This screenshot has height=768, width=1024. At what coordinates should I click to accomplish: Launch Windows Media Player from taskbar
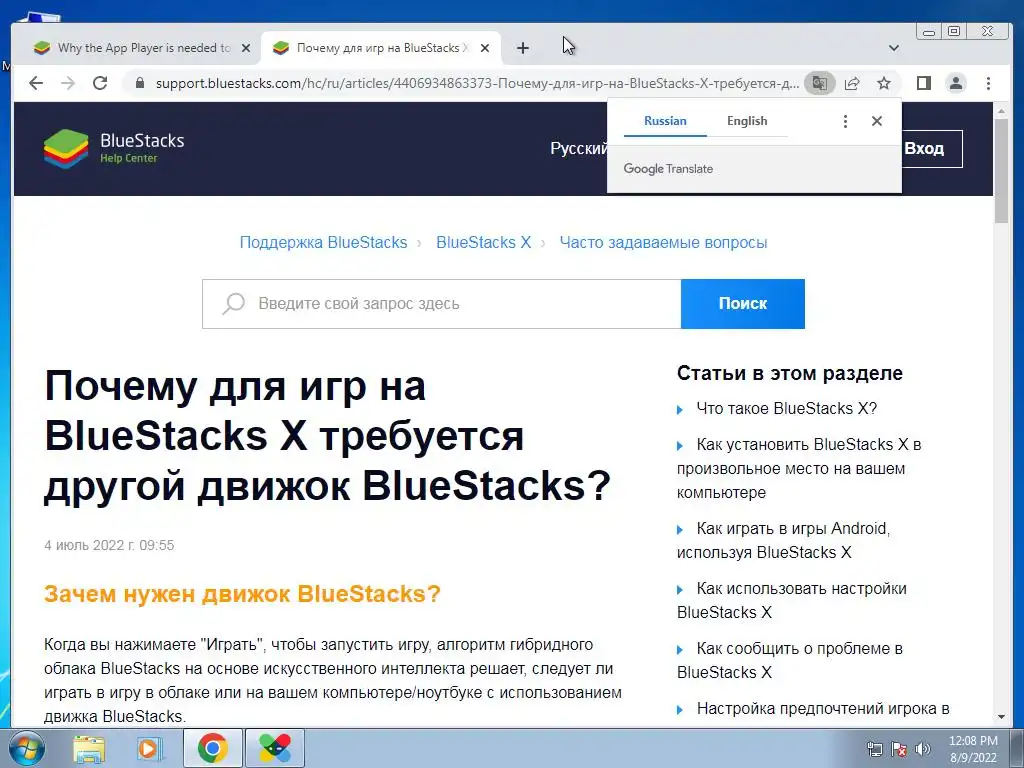point(150,748)
